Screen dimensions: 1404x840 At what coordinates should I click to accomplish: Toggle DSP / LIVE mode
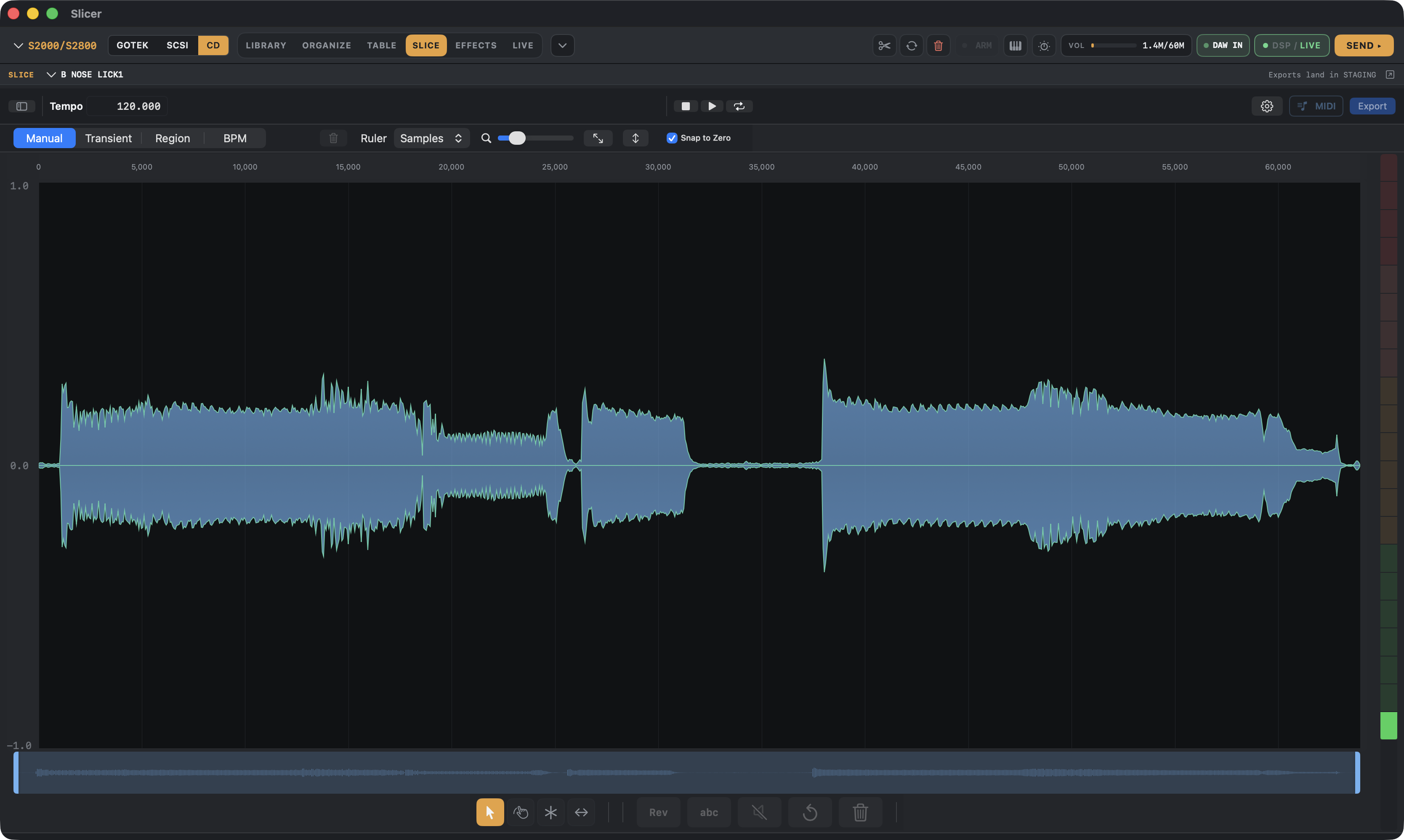(1292, 45)
